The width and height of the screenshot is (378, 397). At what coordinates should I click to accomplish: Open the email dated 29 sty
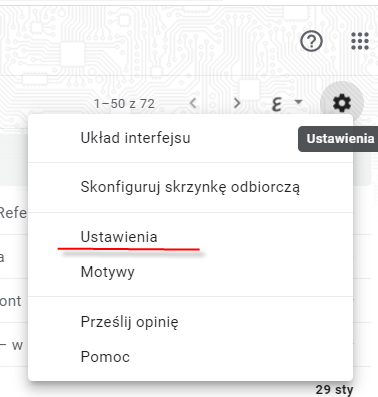[x=334, y=389]
